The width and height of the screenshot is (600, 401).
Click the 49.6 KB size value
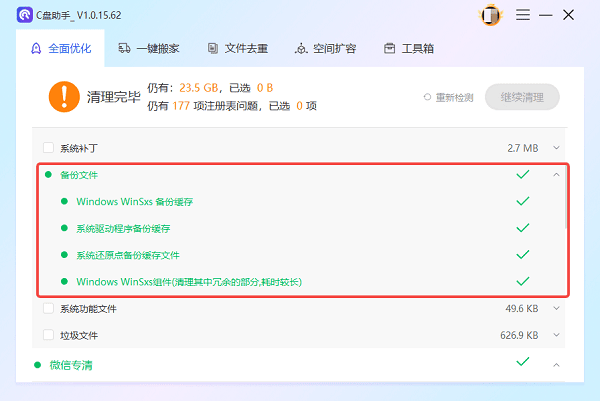(522, 308)
